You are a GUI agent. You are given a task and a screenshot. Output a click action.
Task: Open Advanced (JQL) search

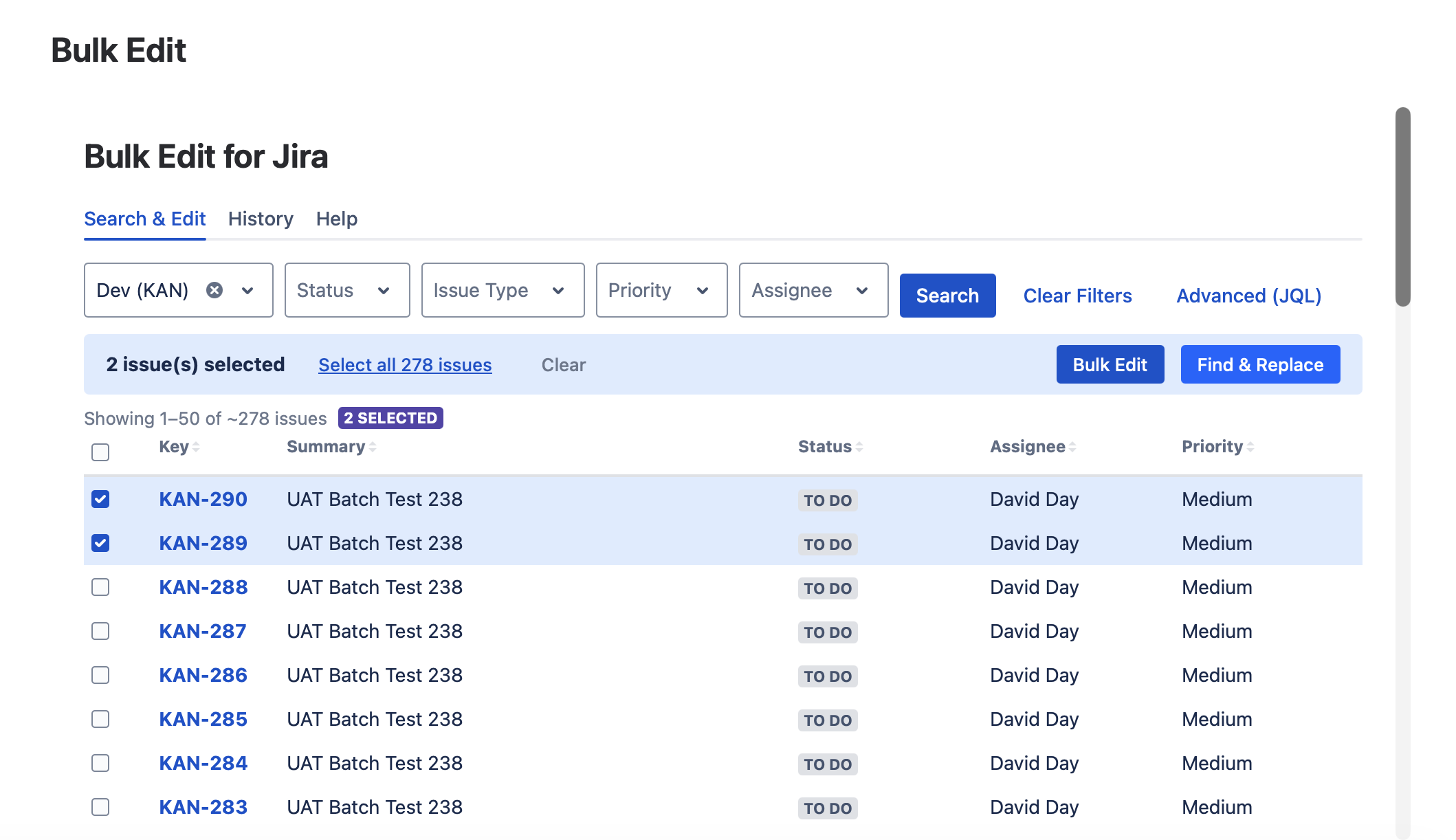pos(1248,296)
